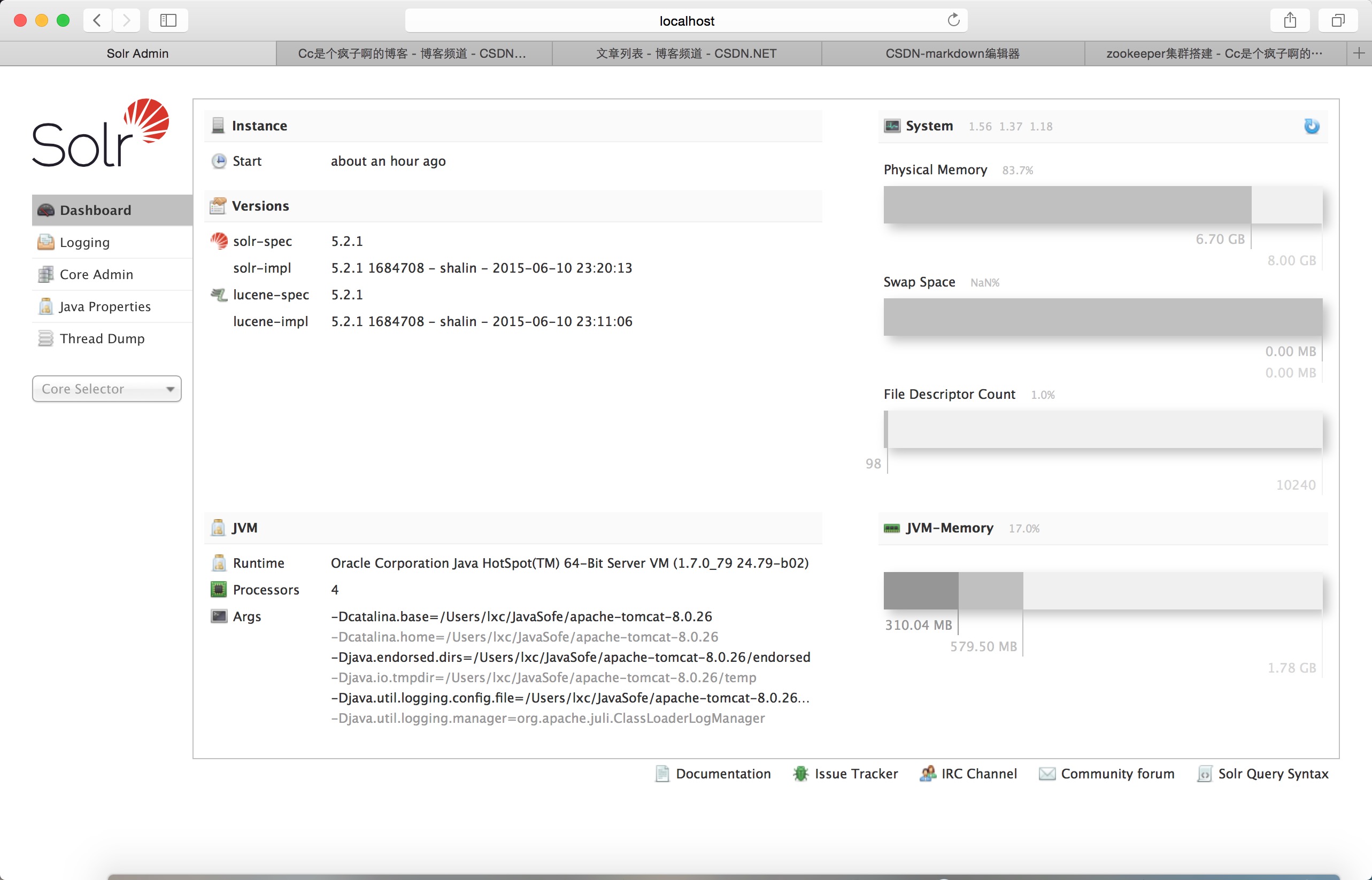Click the Instance server icon
This screenshot has height=880, width=1372.
point(218,126)
